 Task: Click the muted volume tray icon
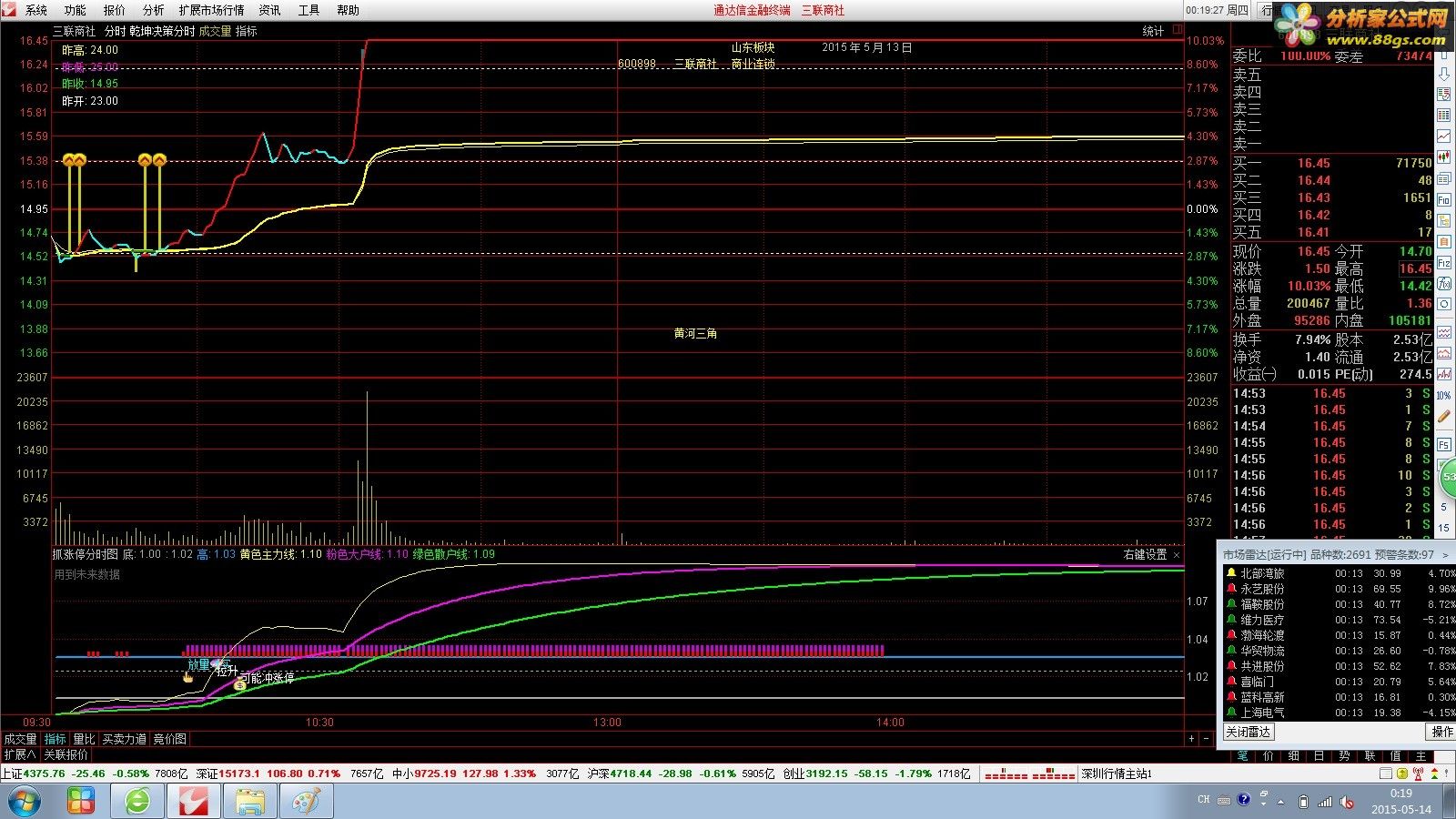pyautogui.click(x=1348, y=802)
